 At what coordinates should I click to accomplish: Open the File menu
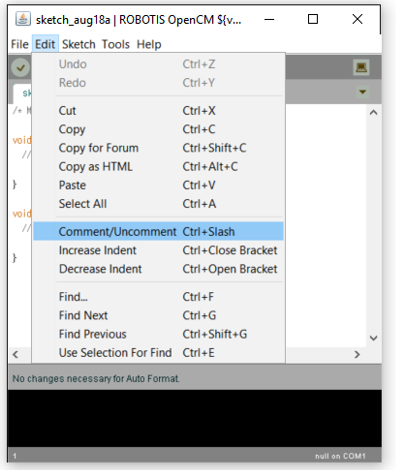click(20, 44)
